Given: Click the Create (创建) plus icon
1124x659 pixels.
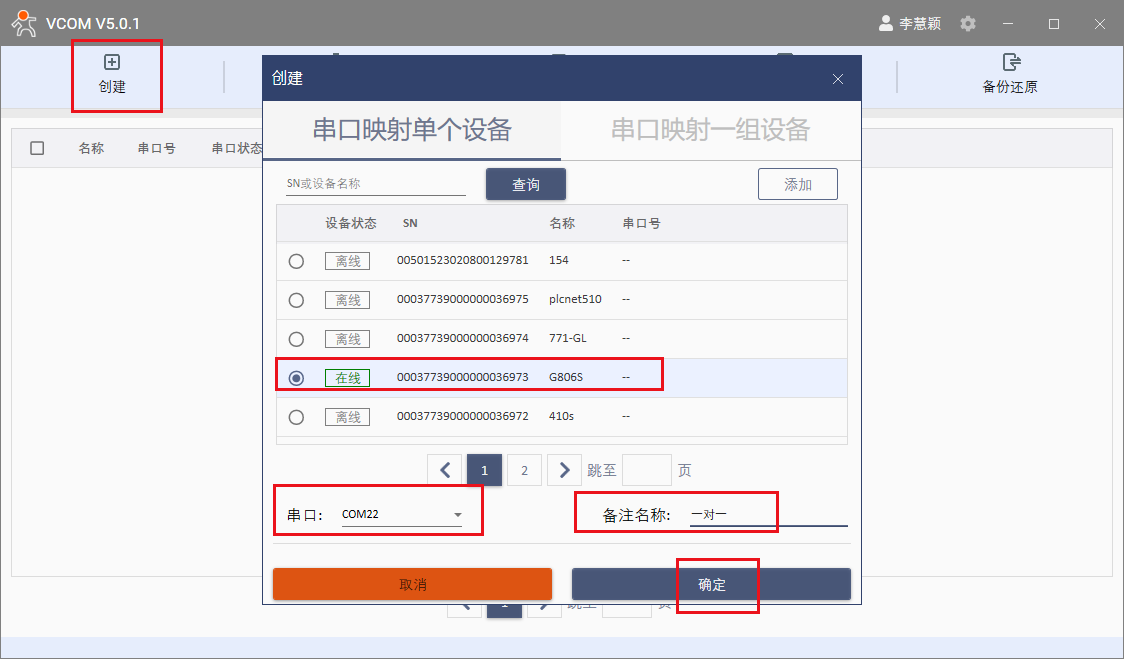Looking at the screenshot, I should click(112, 63).
